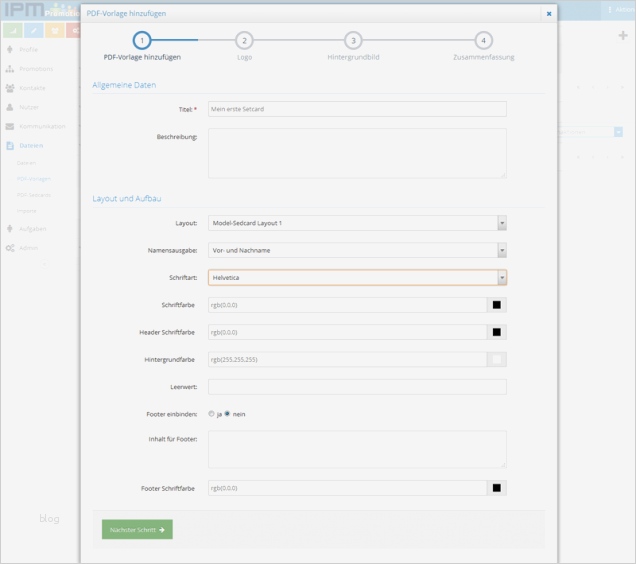Image resolution: width=636 pixels, height=564 pixels.
Task: Select the 'nein' Footer einbinden radio
Action: coord(227,414)
